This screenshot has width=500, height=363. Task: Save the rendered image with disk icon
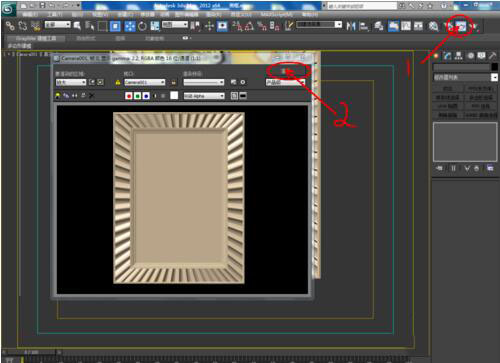tap(58, 96)
